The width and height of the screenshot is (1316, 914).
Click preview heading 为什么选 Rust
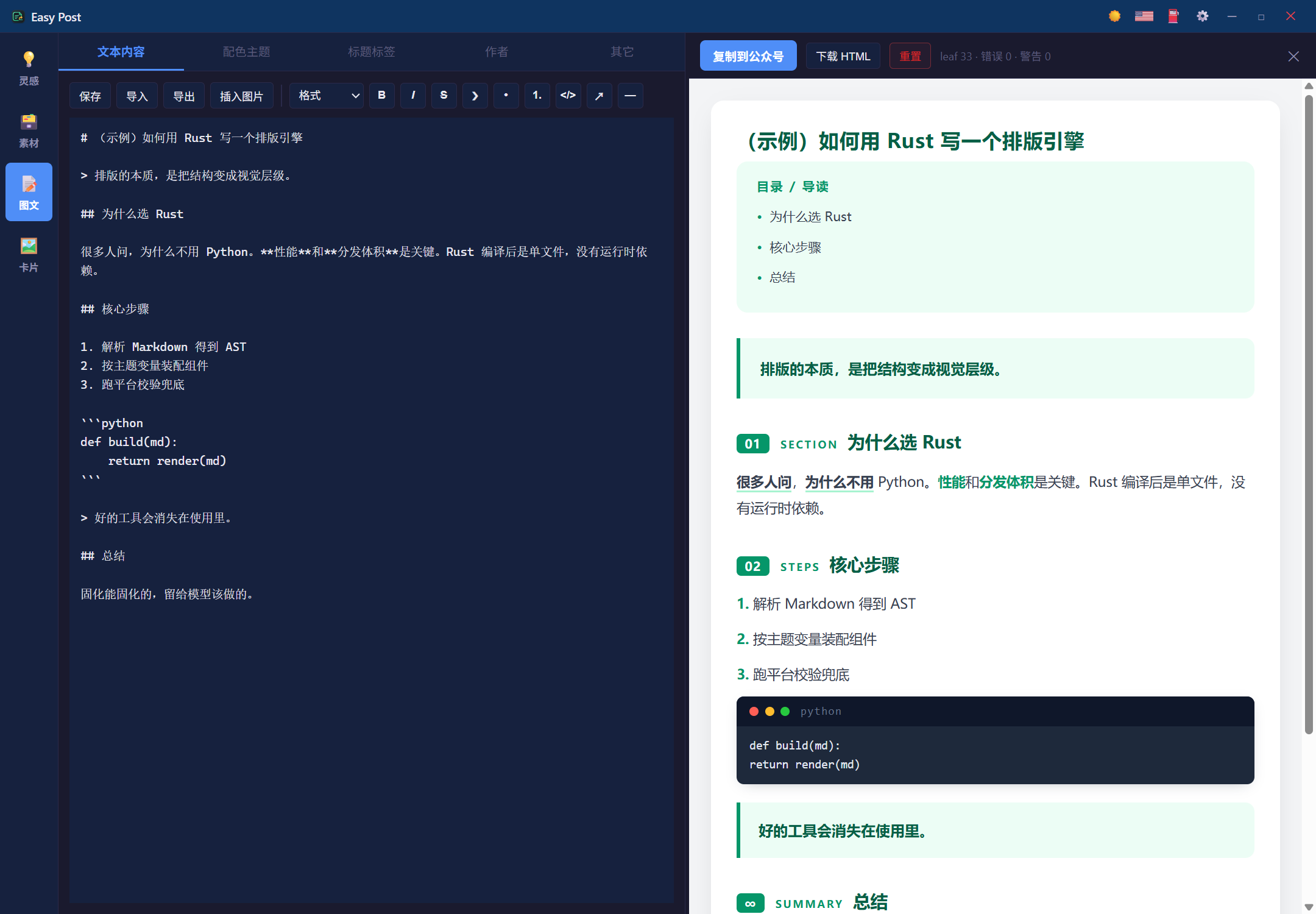904,442
